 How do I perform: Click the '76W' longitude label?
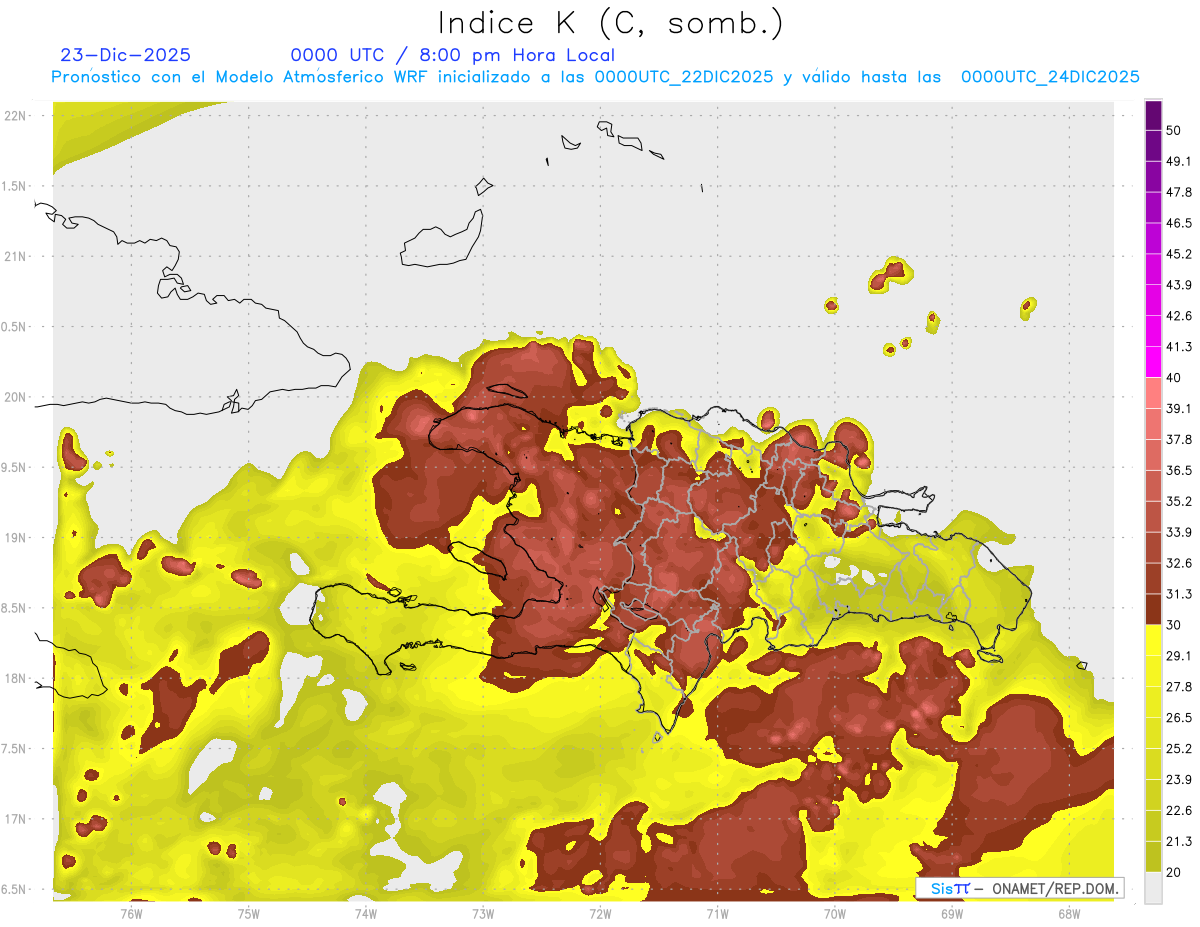click(131, 914)
